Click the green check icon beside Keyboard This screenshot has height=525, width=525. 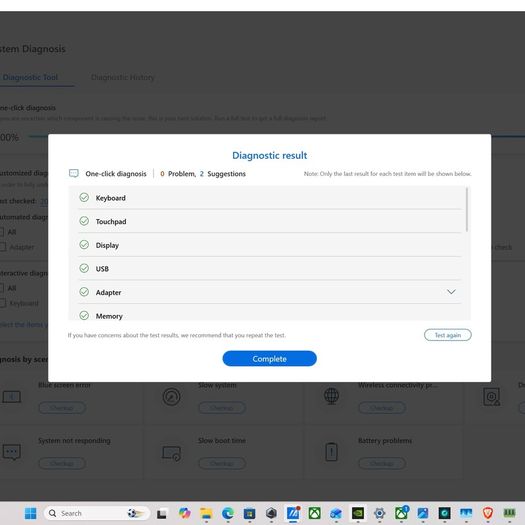(84, 198)
